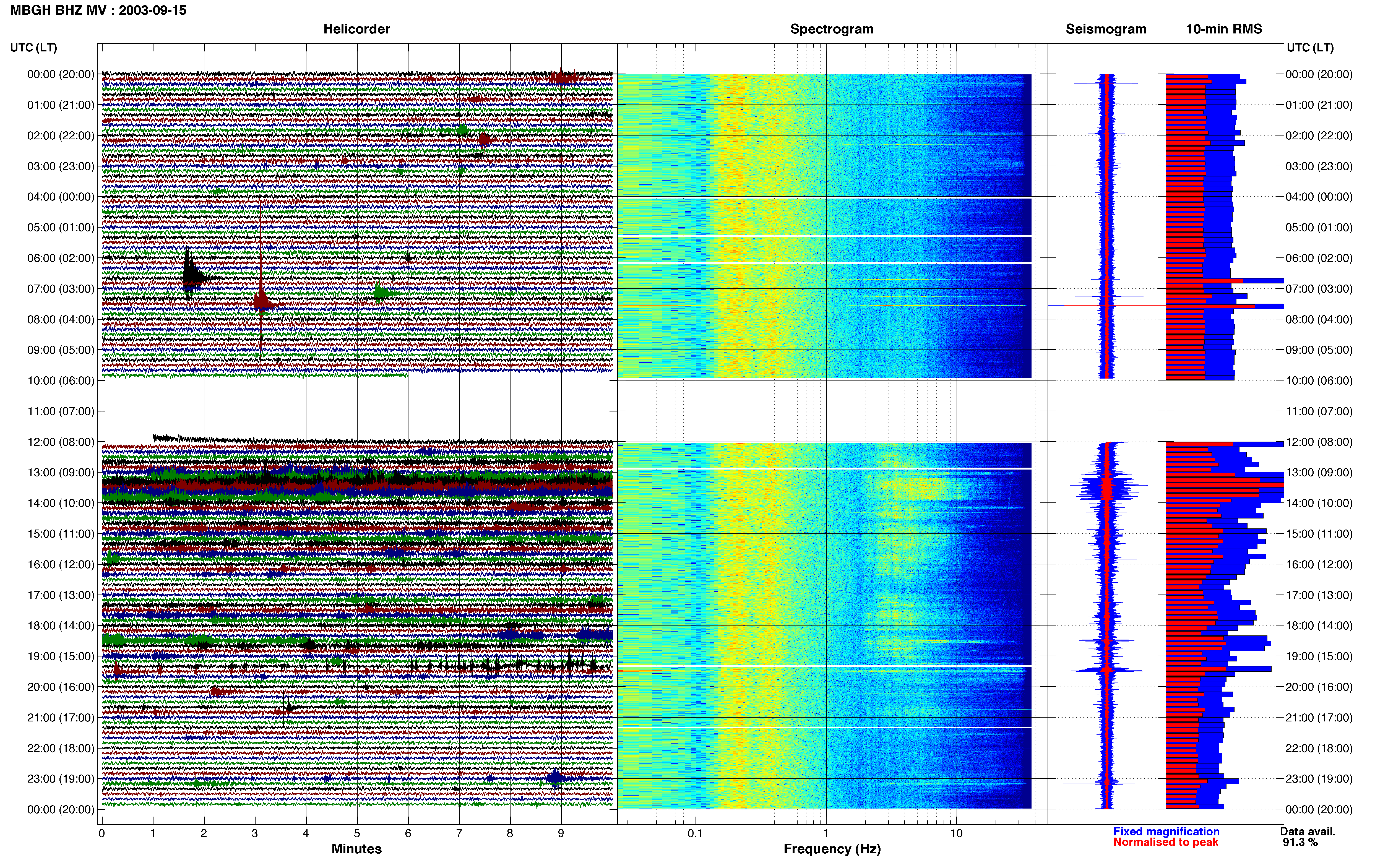Click the high-amplitude tremor band near 13:20 in helicorder
This screenshot has height=868, width=1388.
click(x=356, y=481)
